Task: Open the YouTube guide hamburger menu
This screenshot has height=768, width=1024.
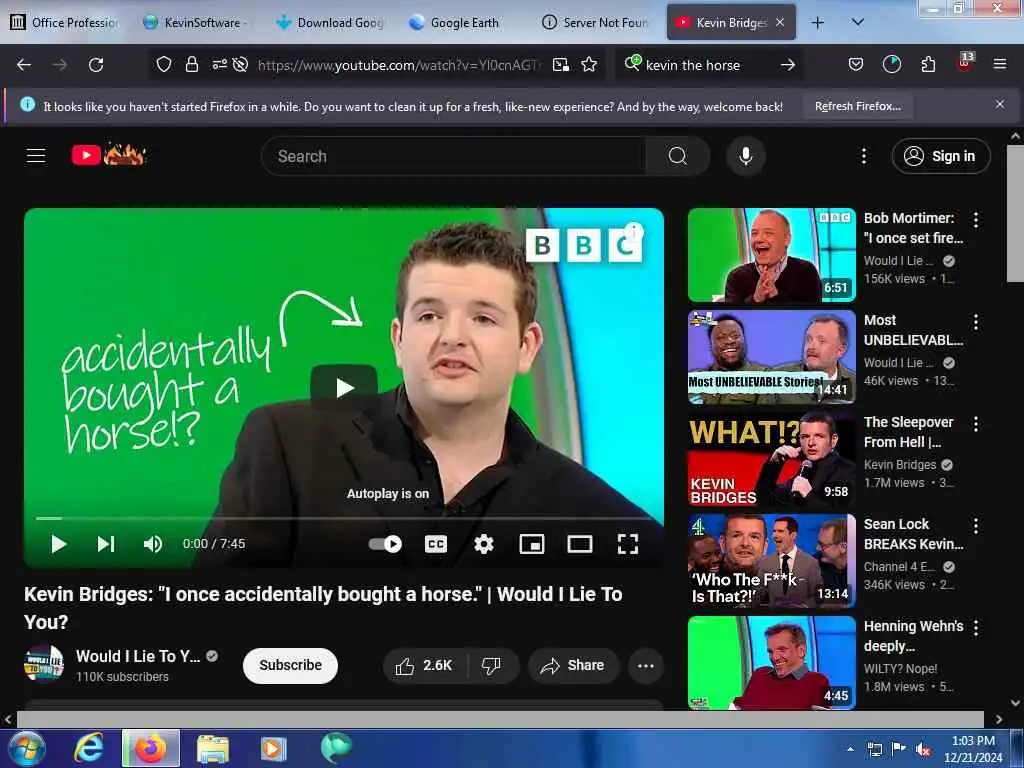Action: click(x=36, y=155)
